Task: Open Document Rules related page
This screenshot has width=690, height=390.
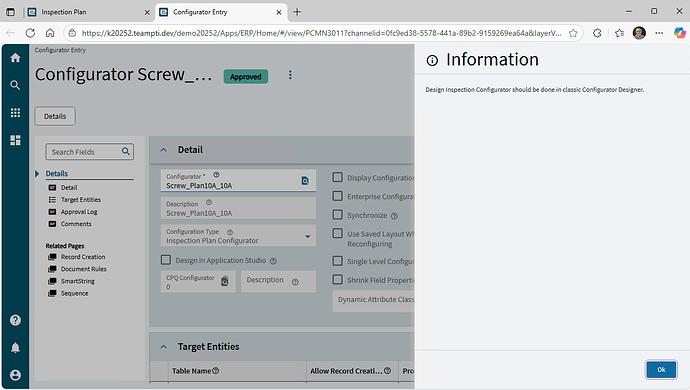Action: tap(84, 269)
